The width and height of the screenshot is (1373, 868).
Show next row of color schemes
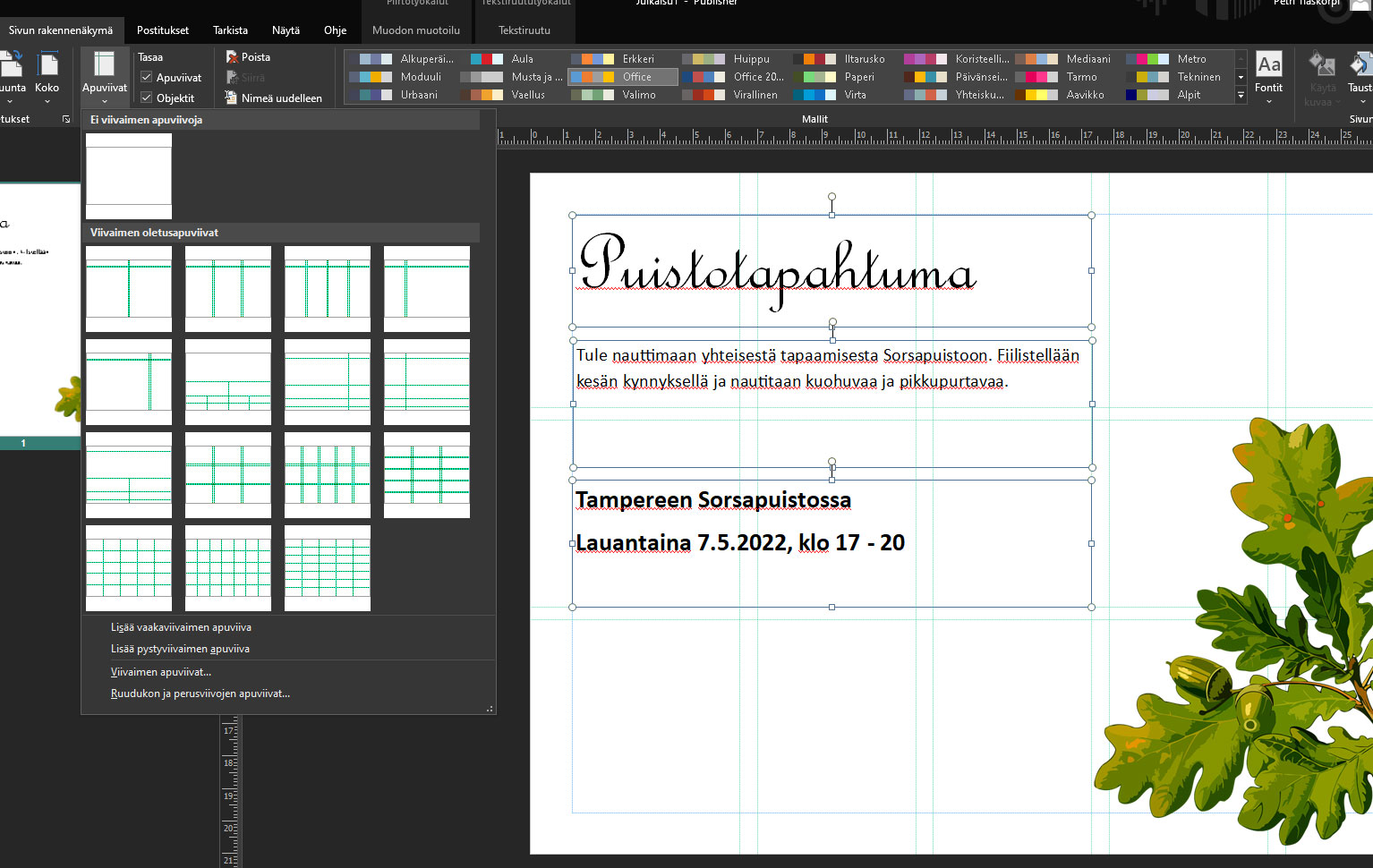(1241, 77)
